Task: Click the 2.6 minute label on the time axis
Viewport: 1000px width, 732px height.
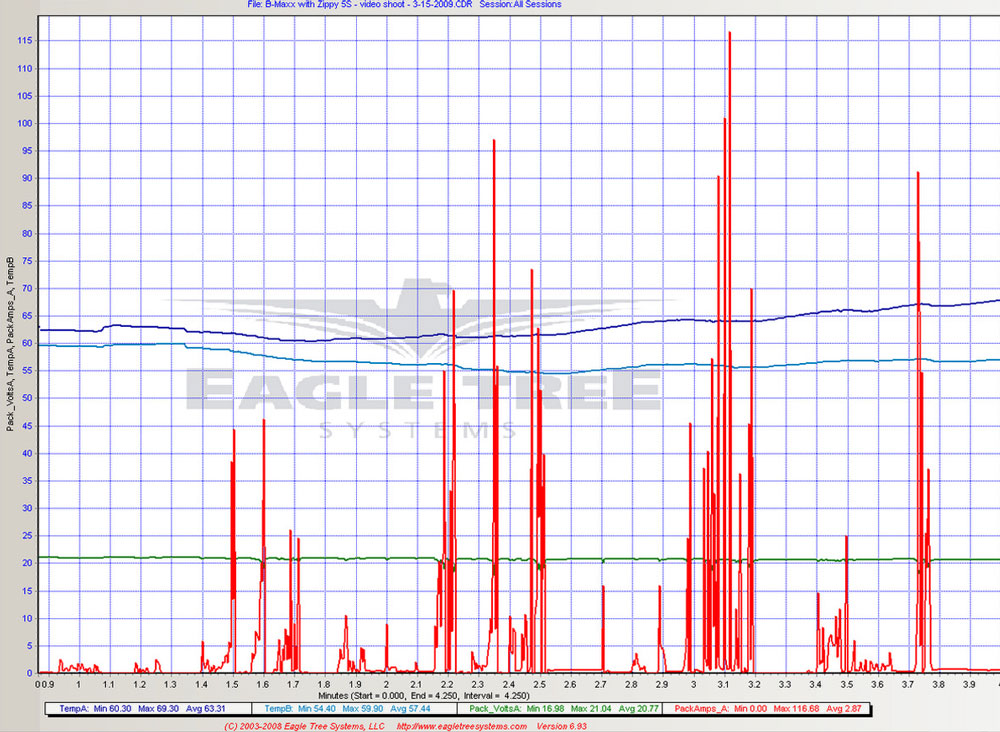Action: point(570,685)
